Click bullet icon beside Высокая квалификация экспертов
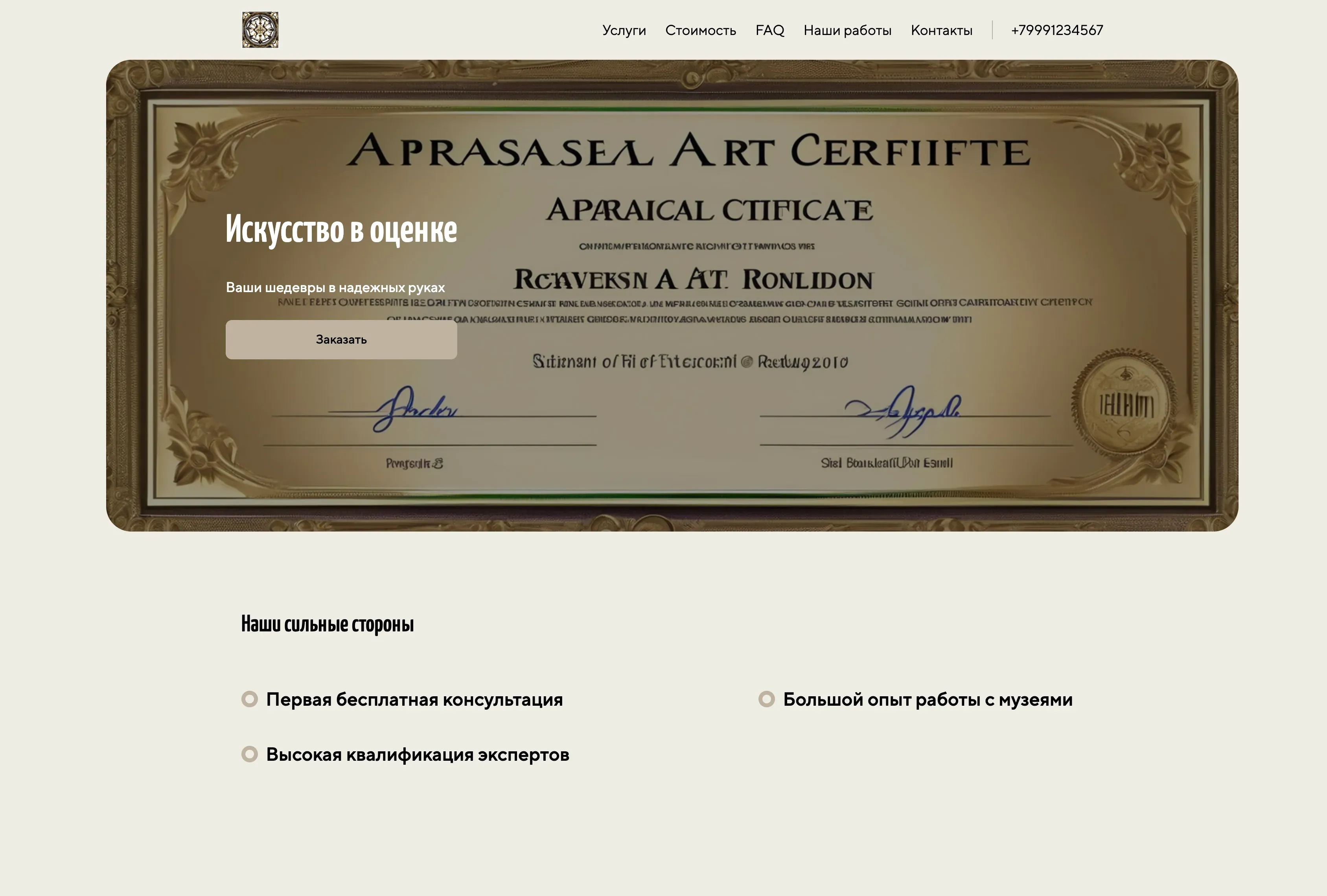The width and height of the screenshot is (1327, 896). pos(250,754)
